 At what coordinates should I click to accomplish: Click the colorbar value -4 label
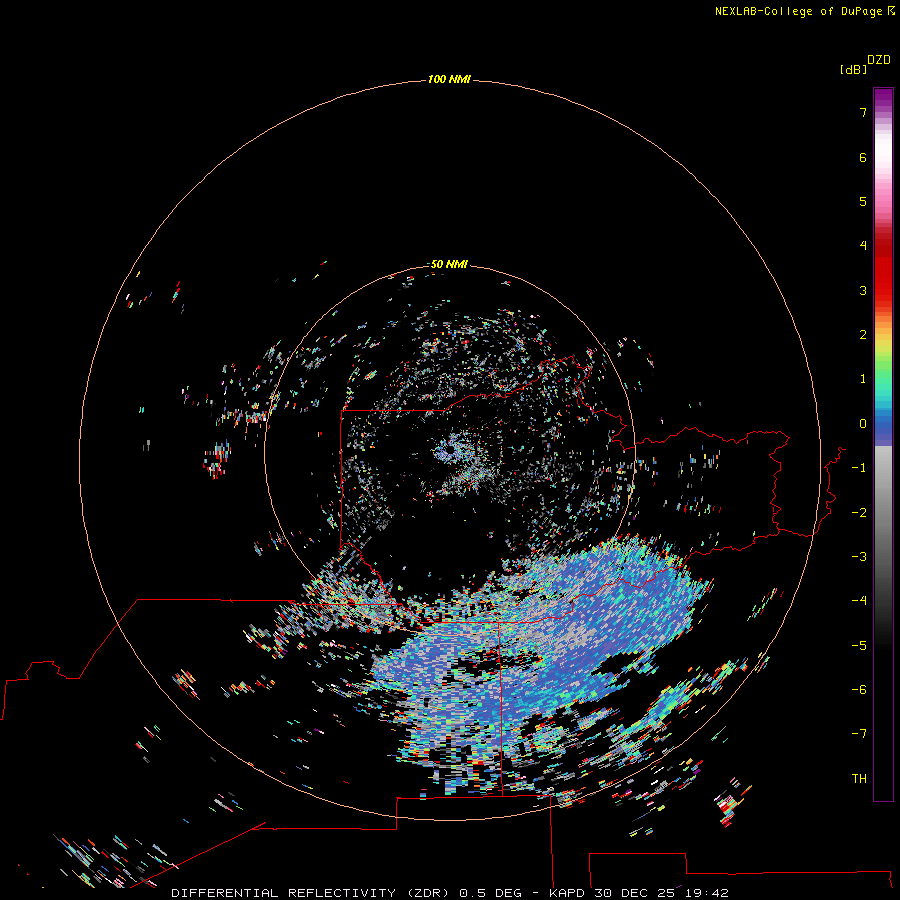pos(859,601)
